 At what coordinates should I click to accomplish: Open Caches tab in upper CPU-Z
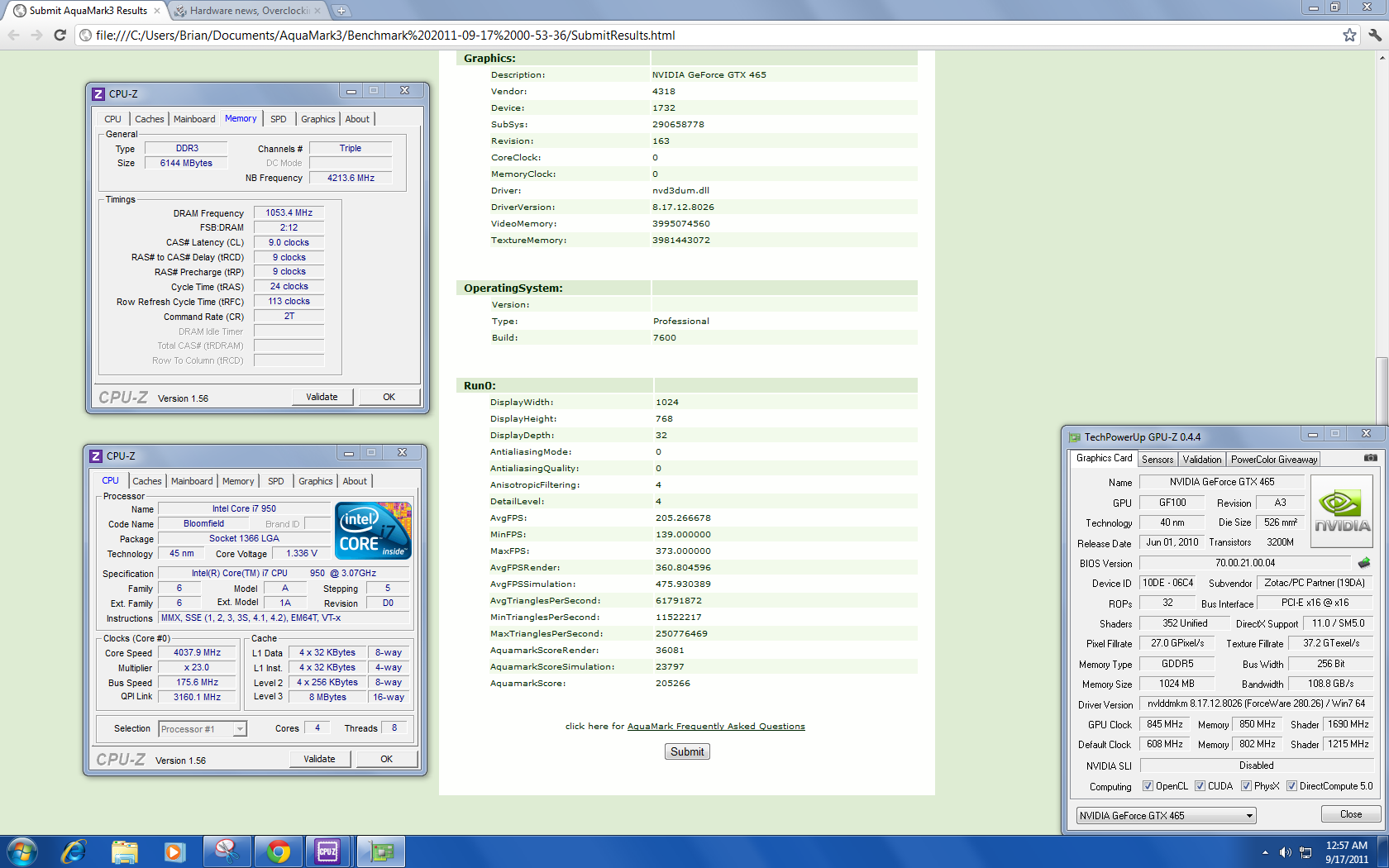(150, 119)
